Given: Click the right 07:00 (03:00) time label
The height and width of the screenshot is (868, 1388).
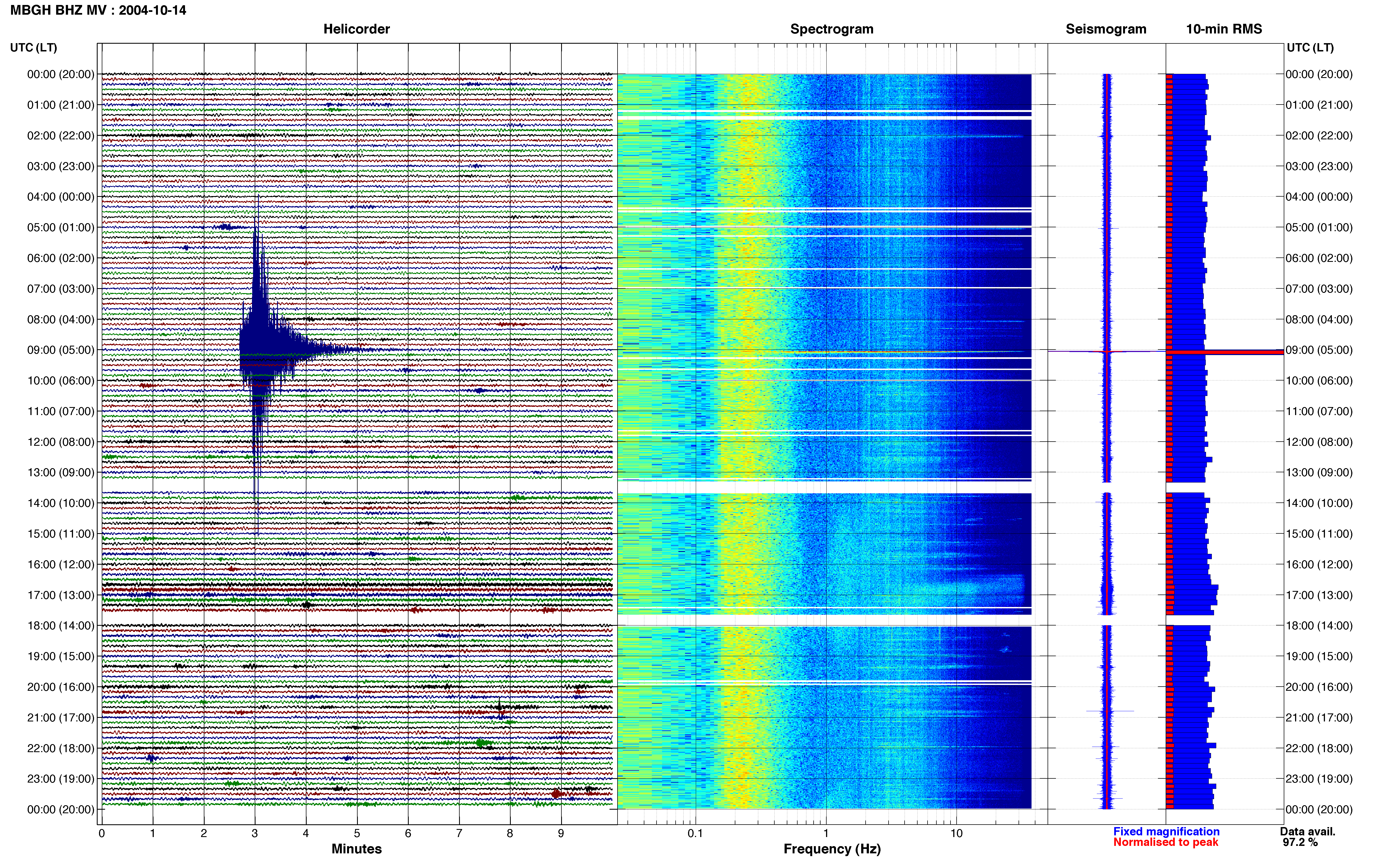Looking at the screenshot, I should pos(1319,289).
